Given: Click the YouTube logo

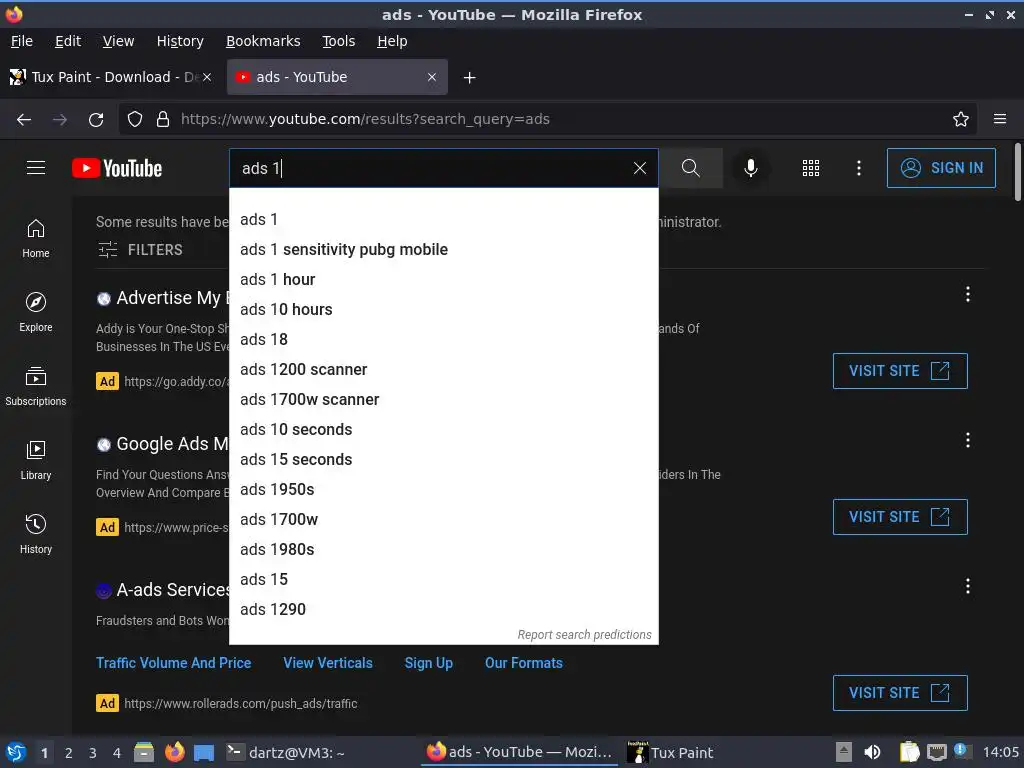Looking at the screenshot, I should pyautogui.click(x=117, y=168).
